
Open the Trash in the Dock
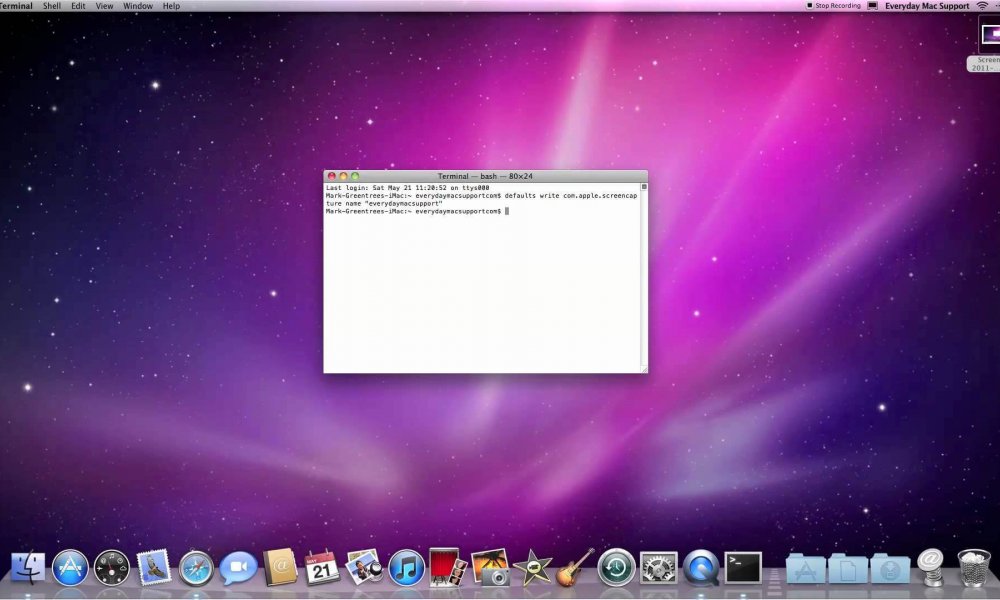click(973, 568)
